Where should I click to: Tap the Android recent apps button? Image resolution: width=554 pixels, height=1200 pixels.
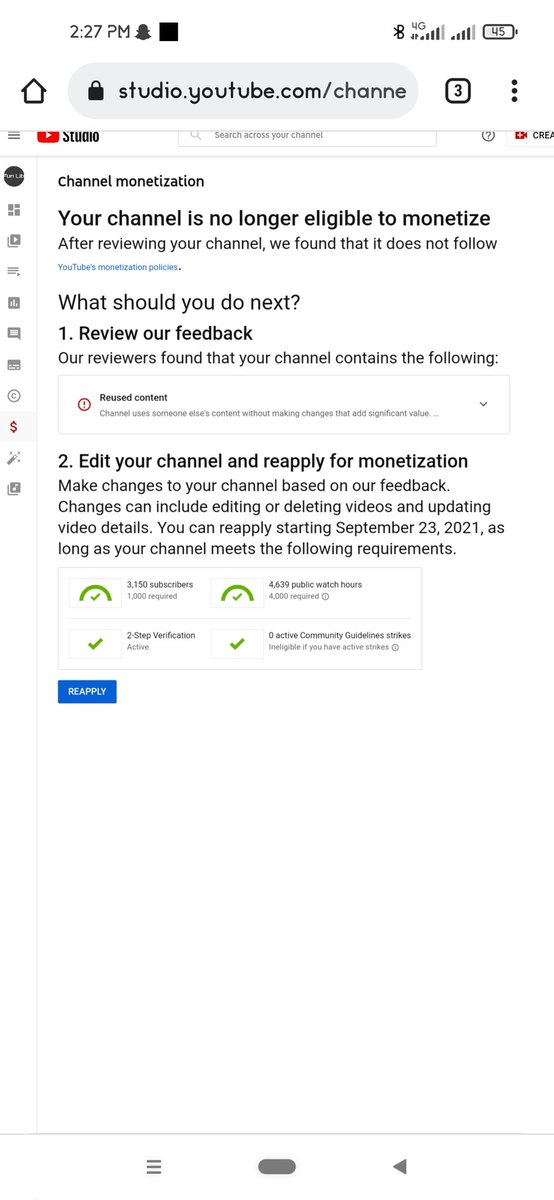point(154,1166)
